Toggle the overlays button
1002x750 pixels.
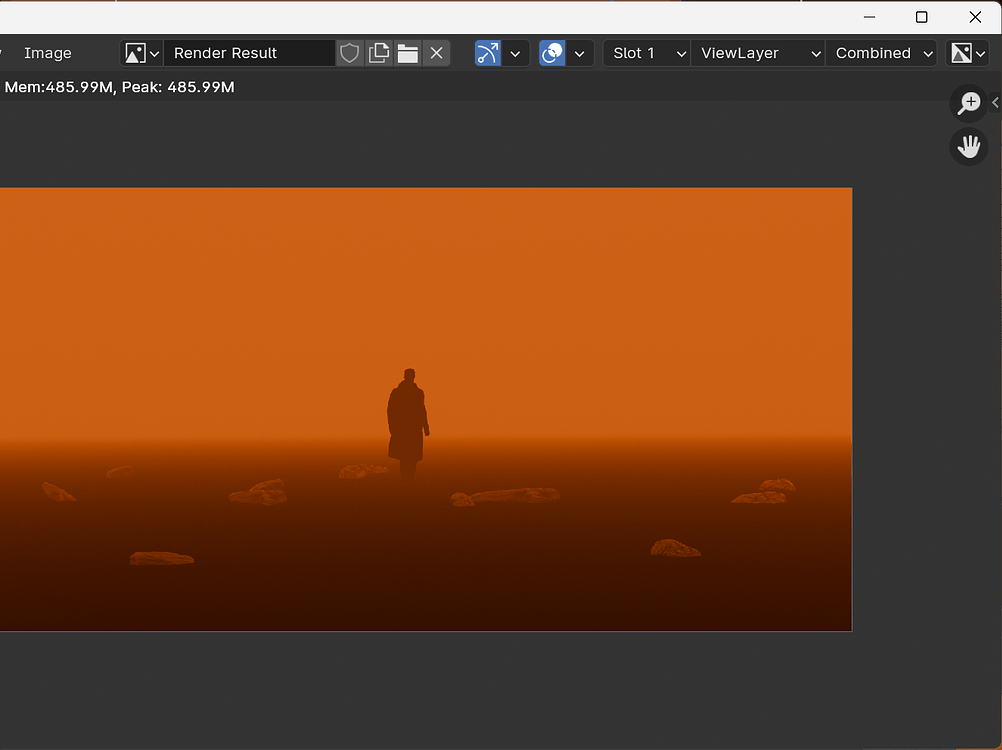click(x=552, y=53)
